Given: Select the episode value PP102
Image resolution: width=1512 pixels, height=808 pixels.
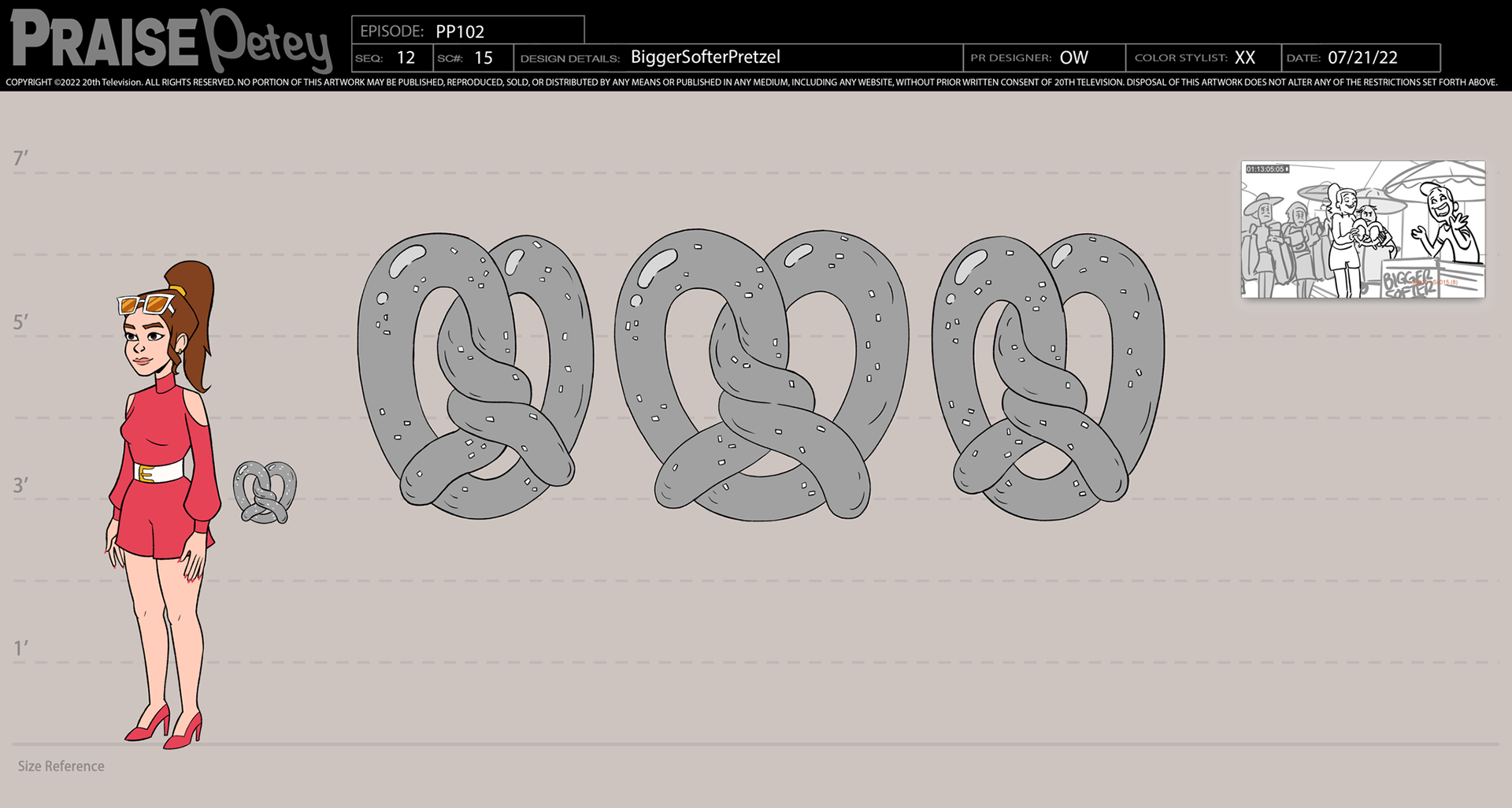Looking at the screenshot, I should pyautogui.click(x=460, y=32).
